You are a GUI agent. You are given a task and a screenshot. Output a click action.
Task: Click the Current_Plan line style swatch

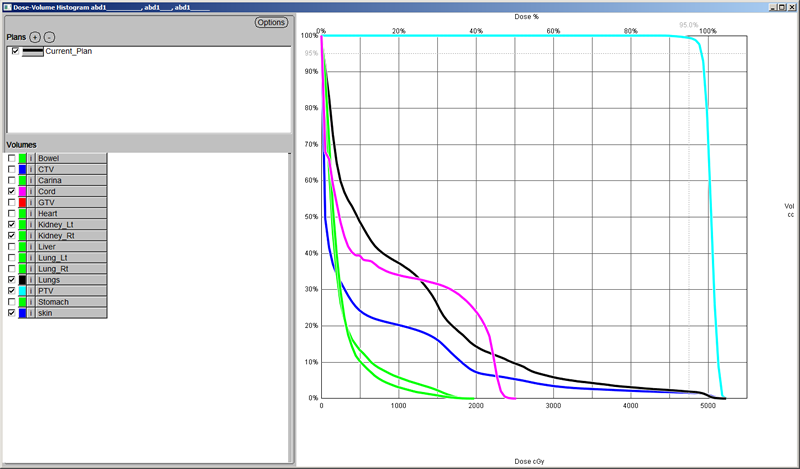(x=33, y=50)
